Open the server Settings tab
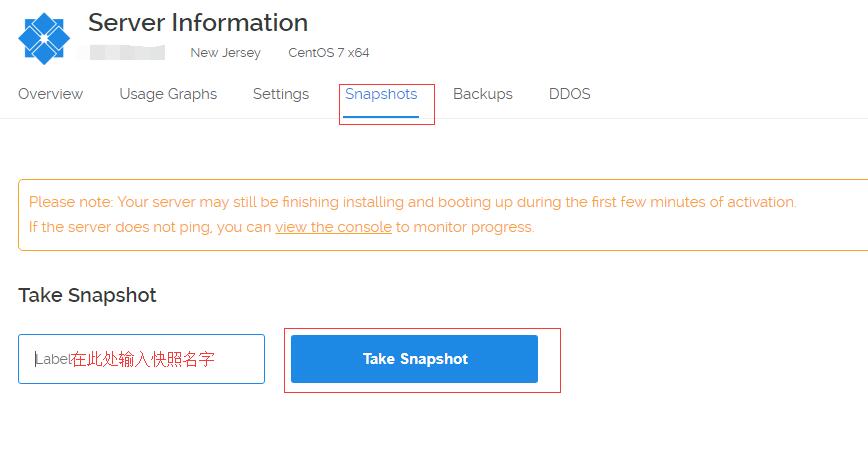 click(x=281, y=94)
